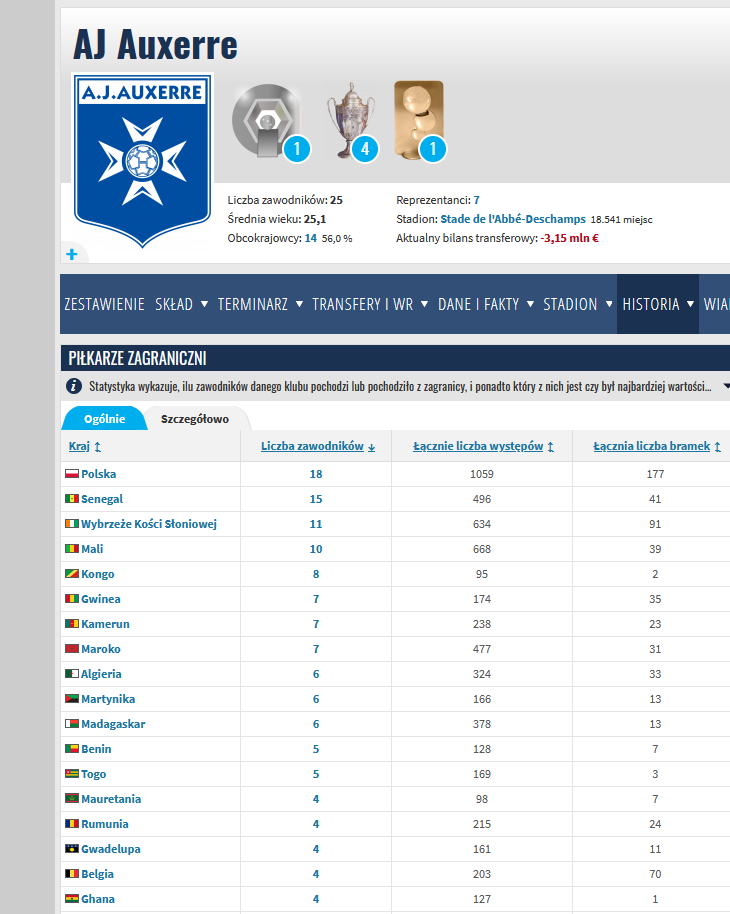Open the Polska country link
Viewport: 730px width, 914px height.
pos(99,474)
